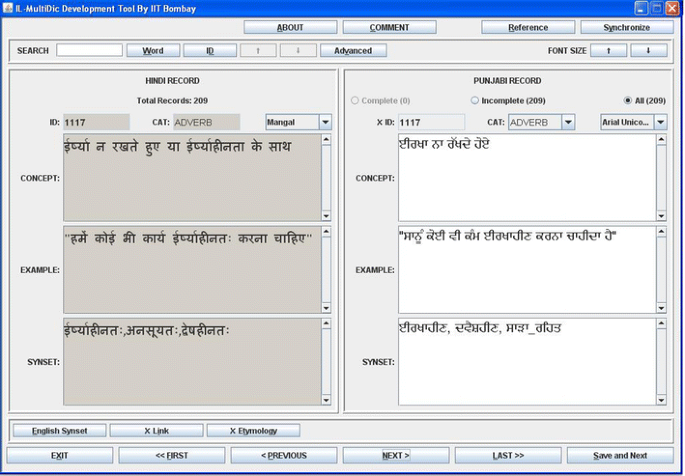
Task: Open the ABOUT button
Action: (290, 28)
